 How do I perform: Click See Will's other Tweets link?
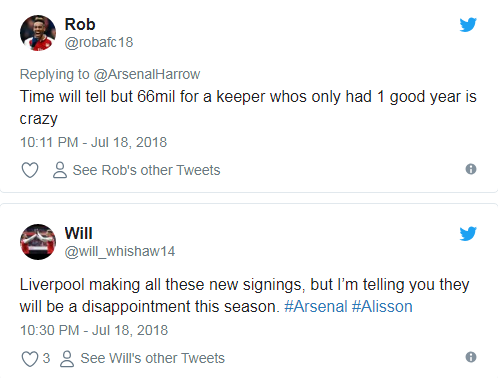coord(153,358)
